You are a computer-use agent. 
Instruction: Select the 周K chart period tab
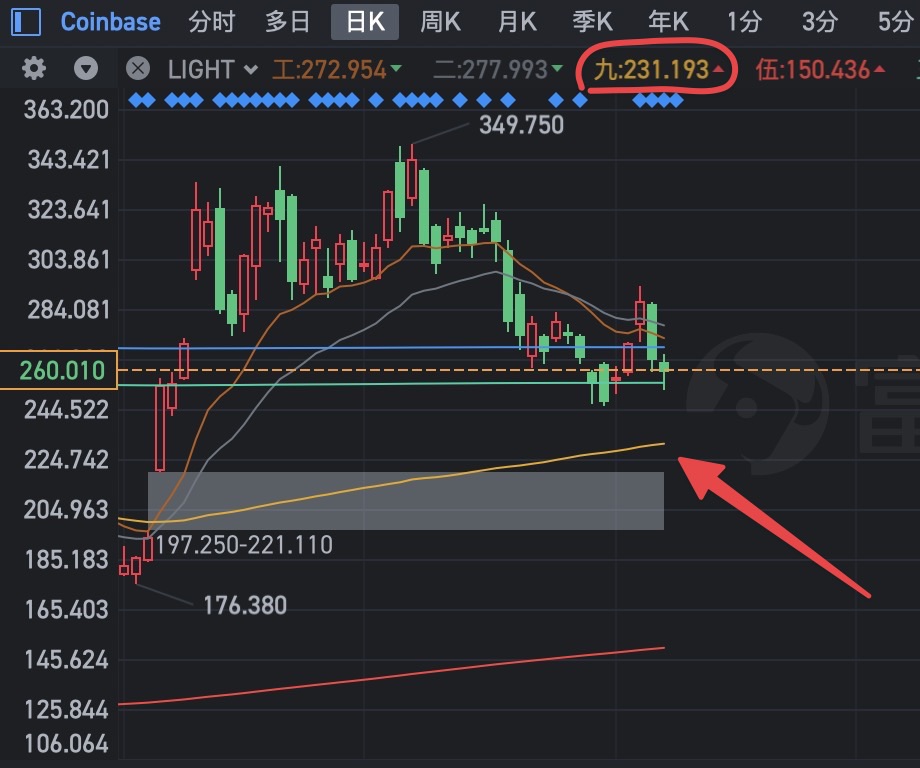tap(441, 22)
